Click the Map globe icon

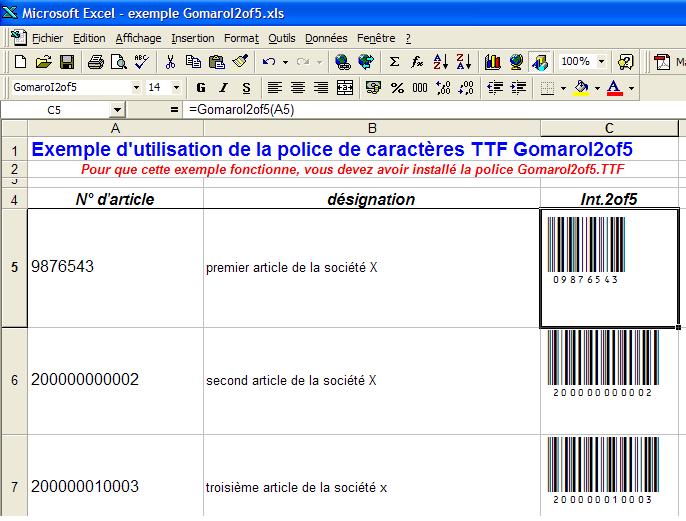(516, 62)
